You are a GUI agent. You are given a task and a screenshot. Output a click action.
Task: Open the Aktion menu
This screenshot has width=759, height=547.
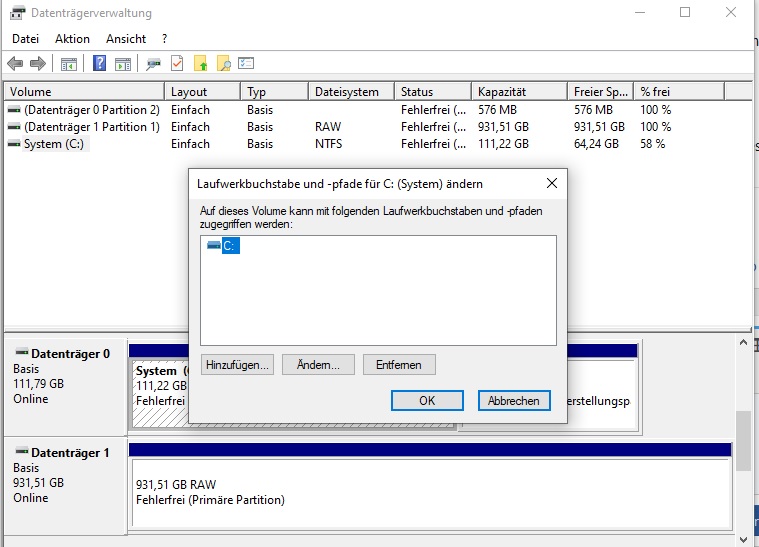72,39
